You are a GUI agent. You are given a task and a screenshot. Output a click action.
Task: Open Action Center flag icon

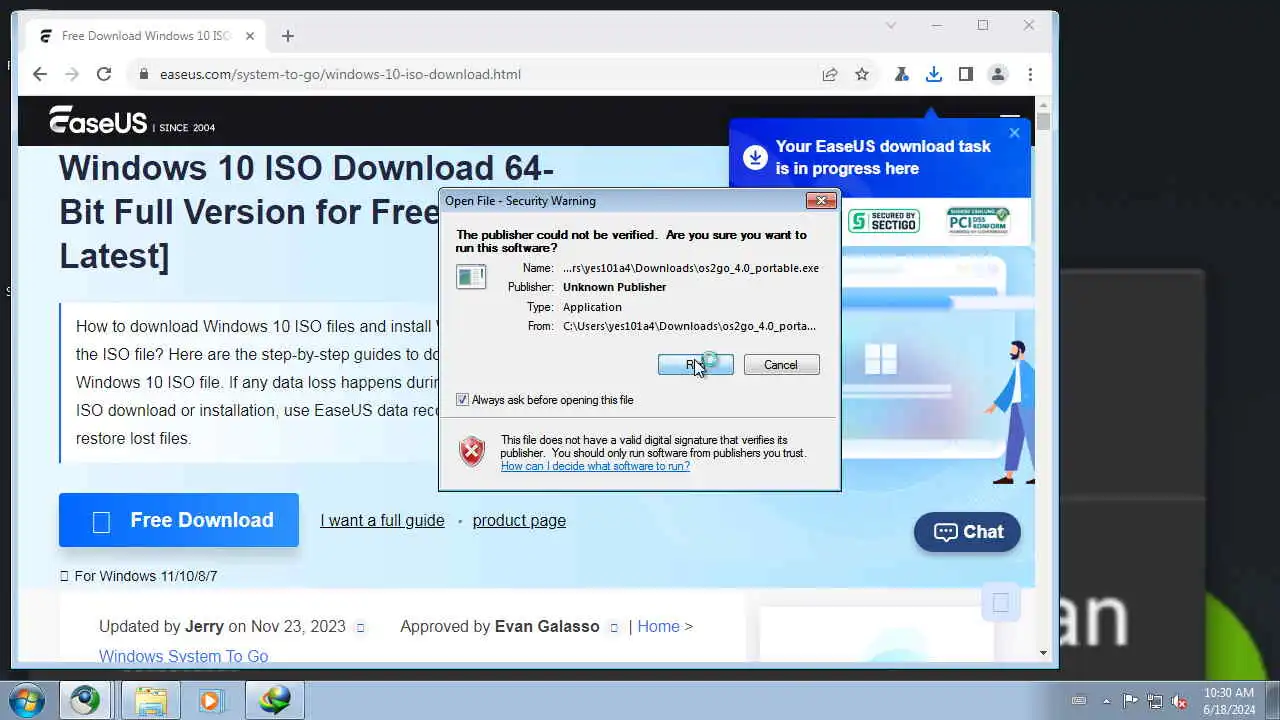(1130, 701)
